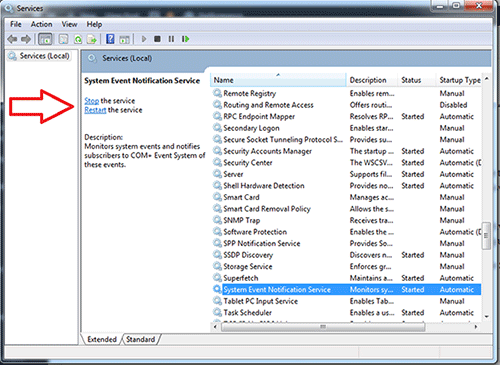
Task: Open the View menu
Action: (x=69, y=24)
